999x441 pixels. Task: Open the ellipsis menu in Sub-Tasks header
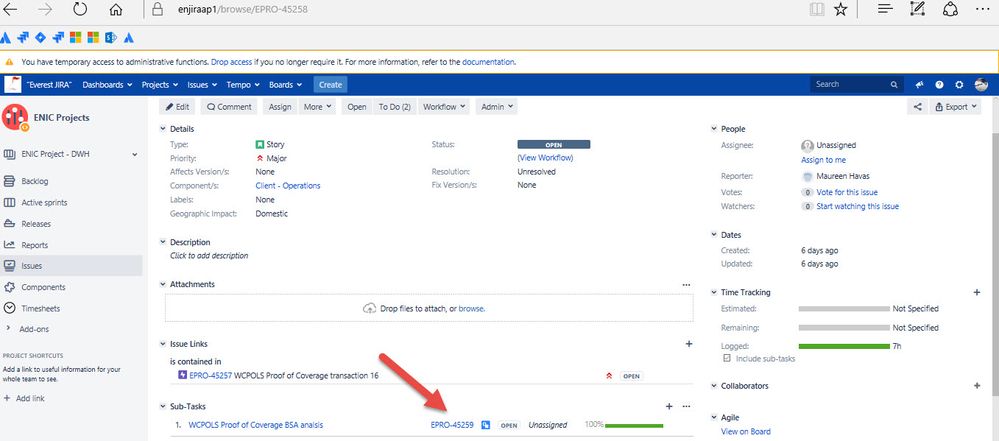[686, 406]
